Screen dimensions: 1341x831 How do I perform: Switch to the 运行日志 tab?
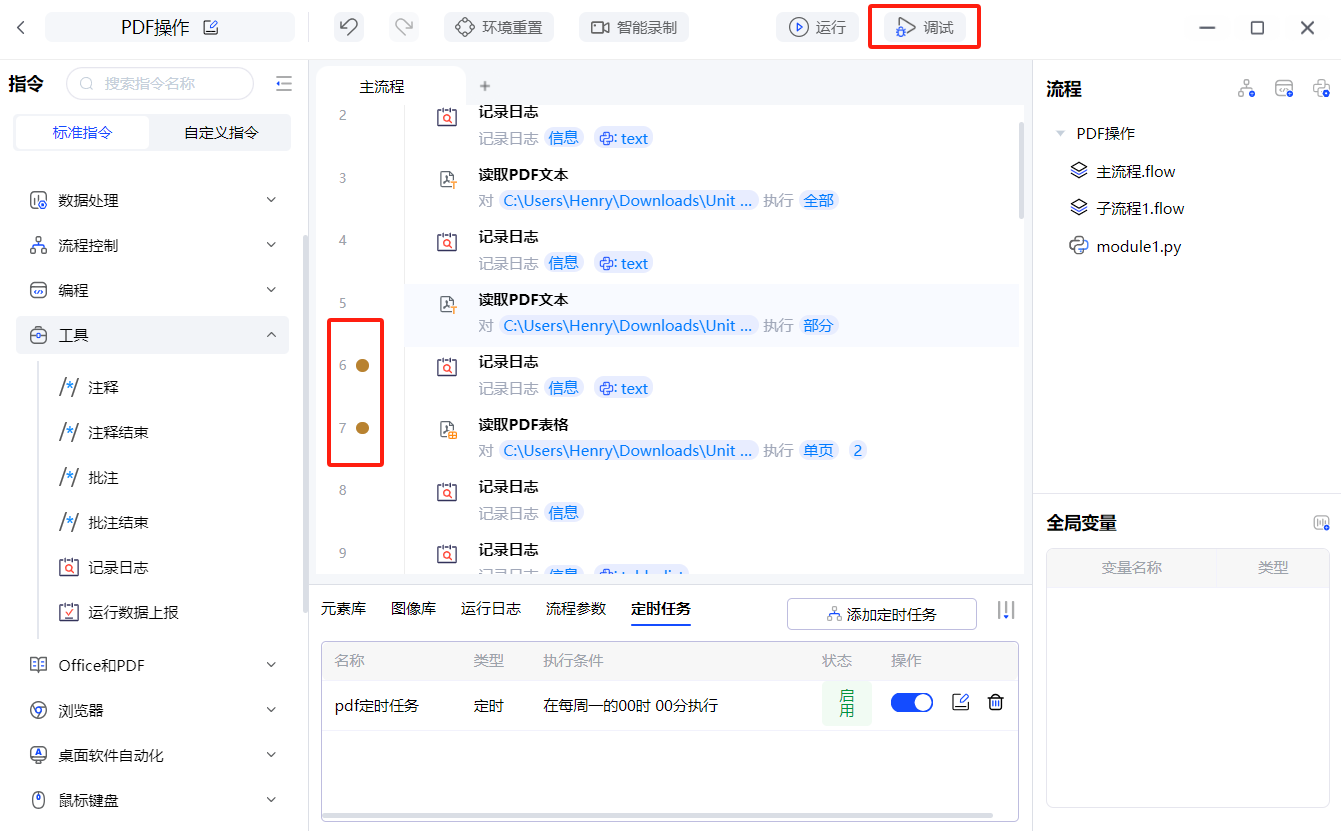point(490,608)
